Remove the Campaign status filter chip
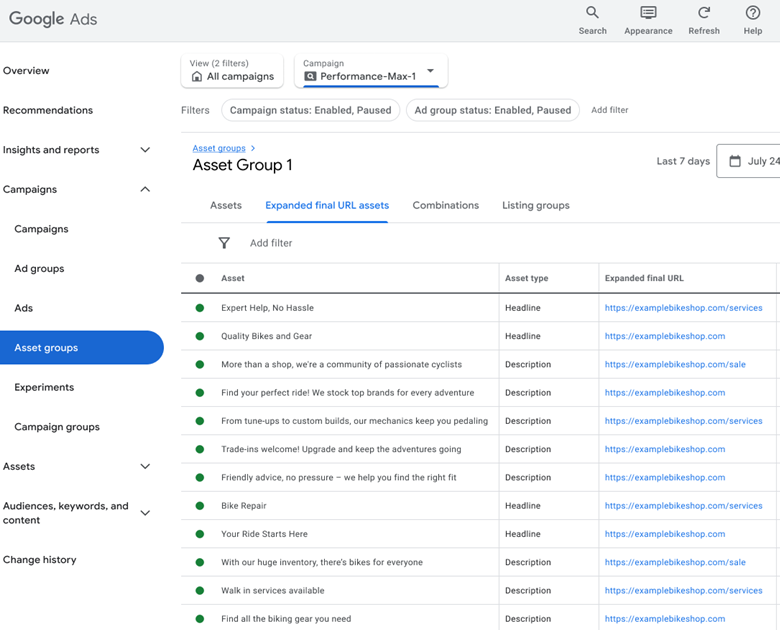 310,110
